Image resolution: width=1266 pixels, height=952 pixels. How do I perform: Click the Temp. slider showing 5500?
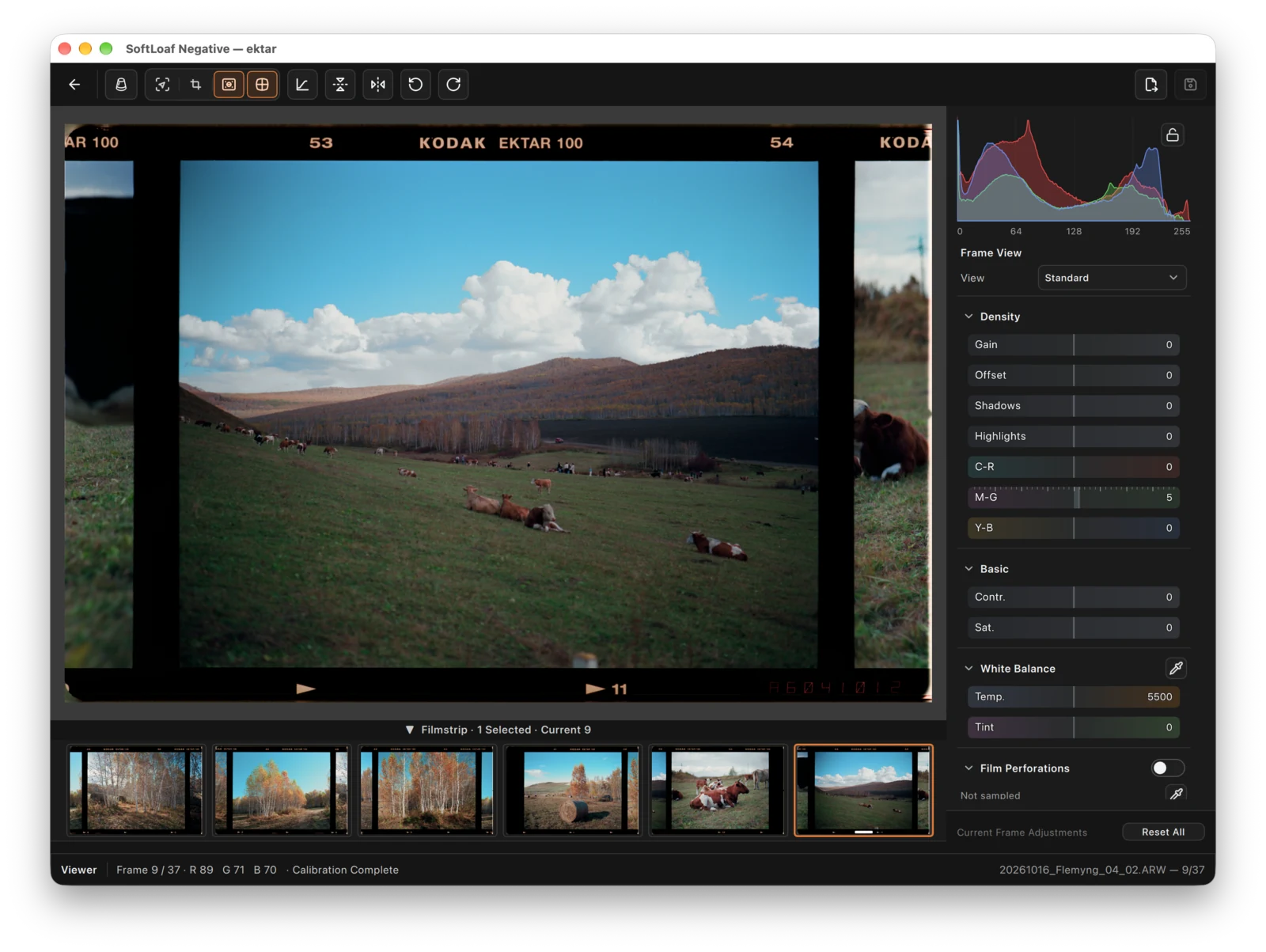click(1074, 697)
